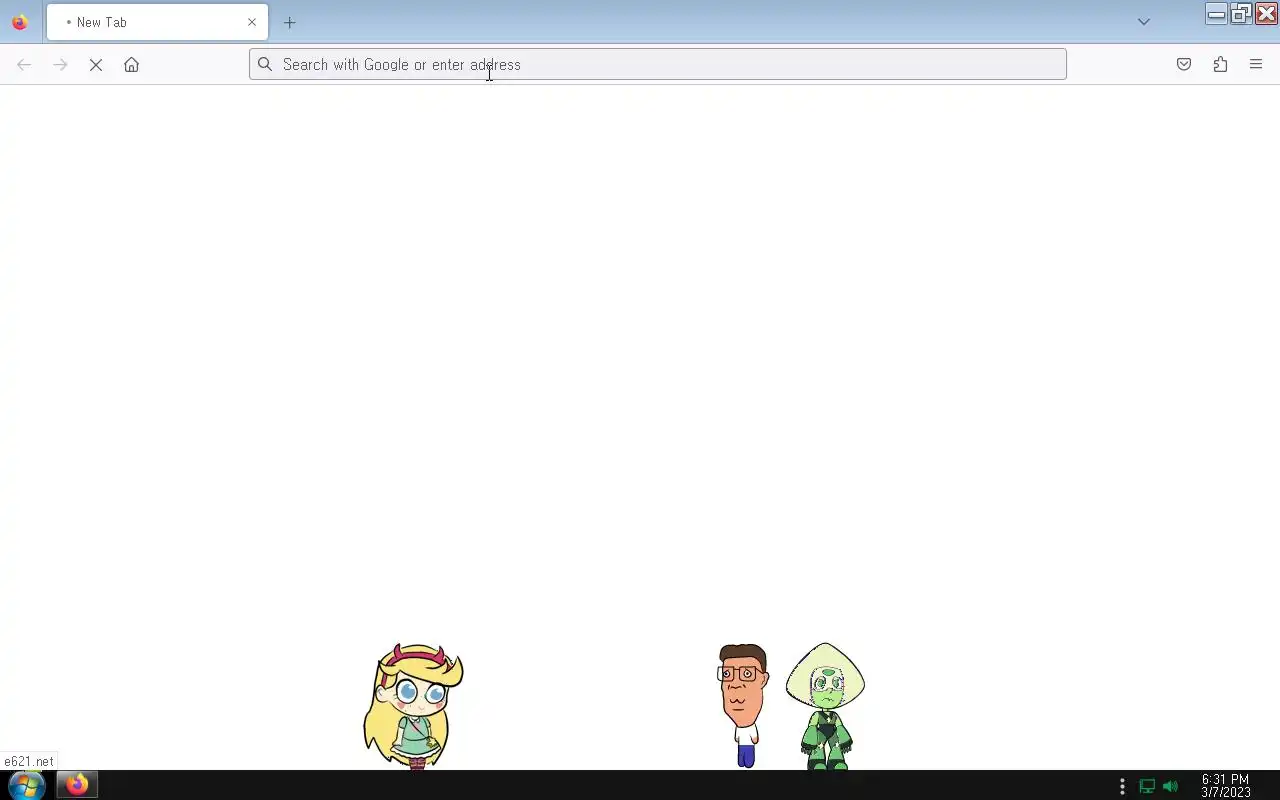Close the New Tab tab

pos(252,22)
